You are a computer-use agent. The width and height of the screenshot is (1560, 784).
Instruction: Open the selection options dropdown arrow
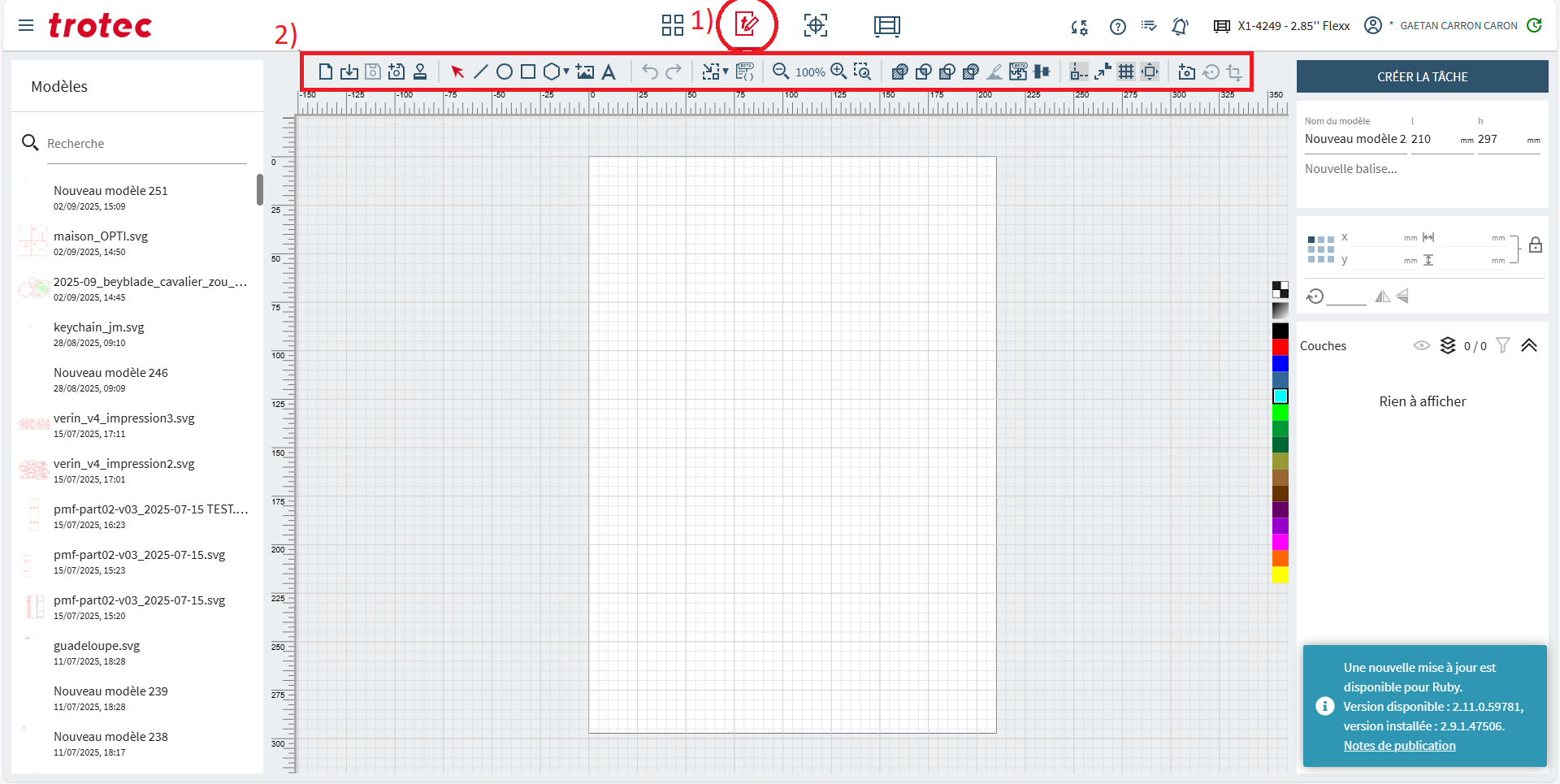pyautogui.click(x=726, y=71)
